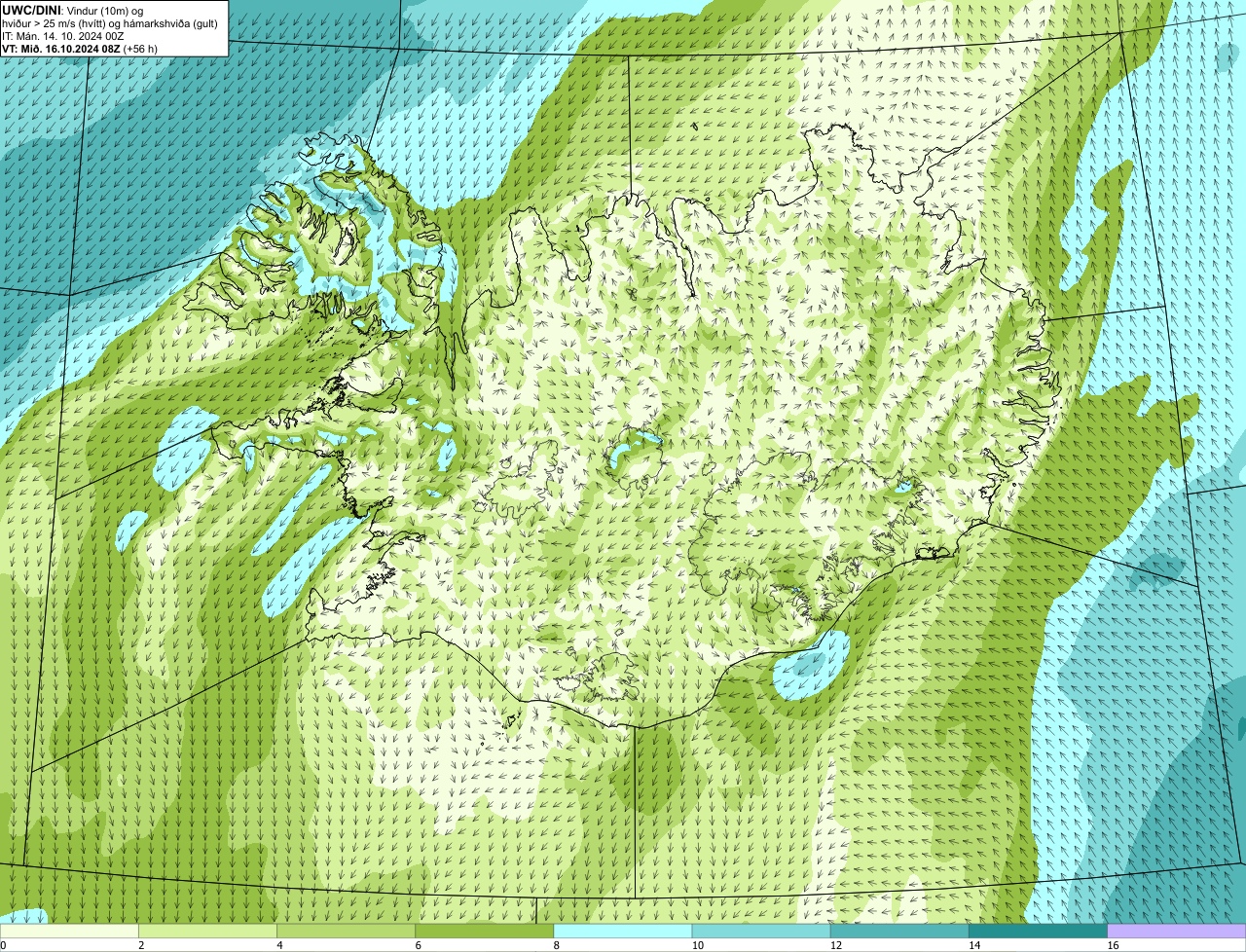This screenshot has width=1246, height=952.
Task: Click the pale yellow 0–2 m/s scale swatch
Action: pos(69,931)
